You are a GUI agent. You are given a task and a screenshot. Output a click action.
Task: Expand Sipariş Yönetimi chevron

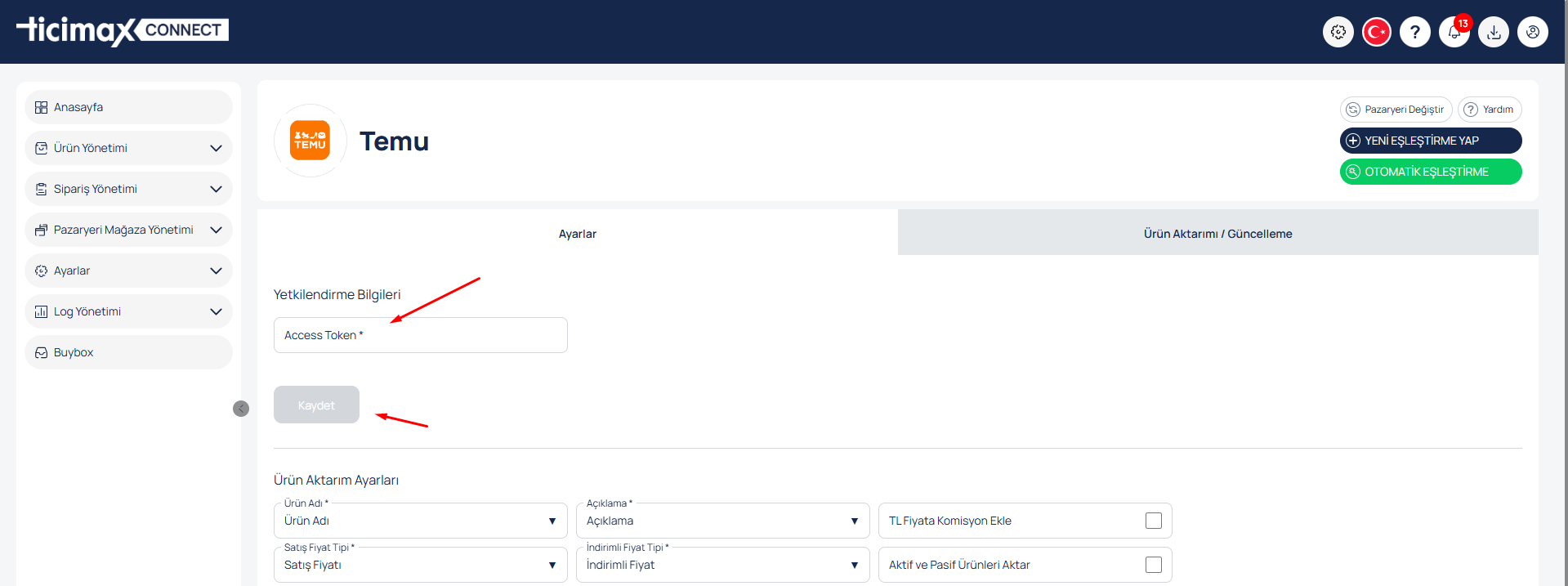coord(216,189)
